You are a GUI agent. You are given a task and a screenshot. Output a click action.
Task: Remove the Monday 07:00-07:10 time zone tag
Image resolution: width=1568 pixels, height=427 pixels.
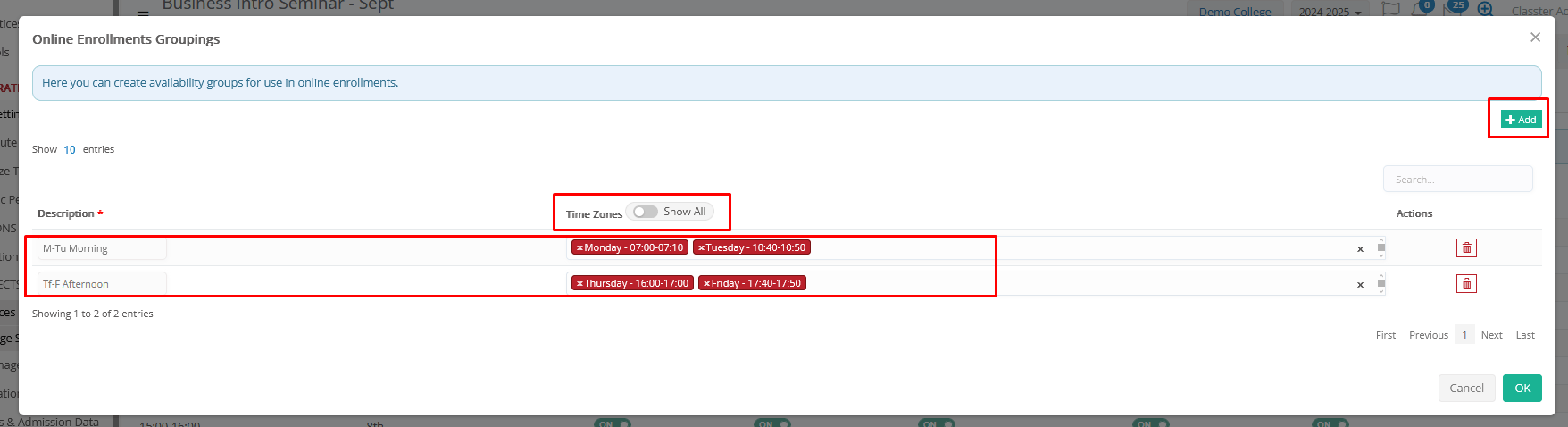pos(580,248)
